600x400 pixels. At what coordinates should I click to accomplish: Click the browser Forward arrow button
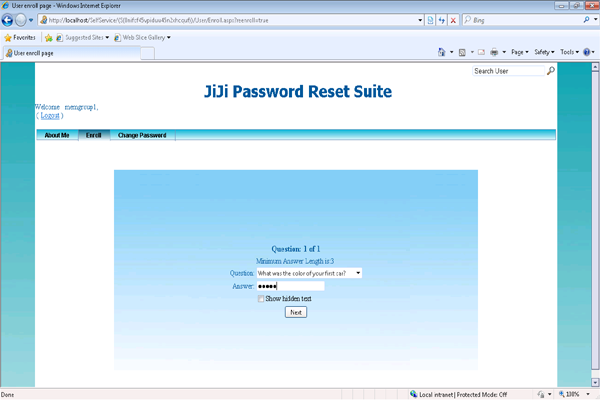coord(21,20)
